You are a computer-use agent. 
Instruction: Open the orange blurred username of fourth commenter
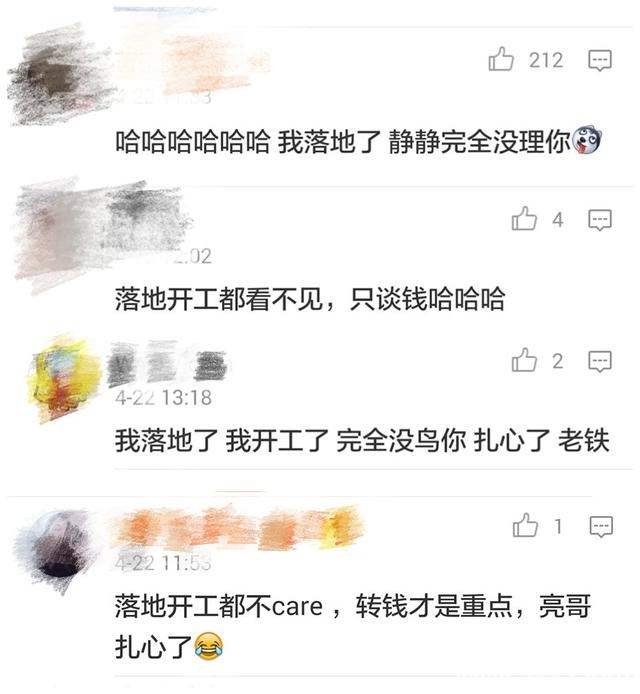click(x=237, y=527)
